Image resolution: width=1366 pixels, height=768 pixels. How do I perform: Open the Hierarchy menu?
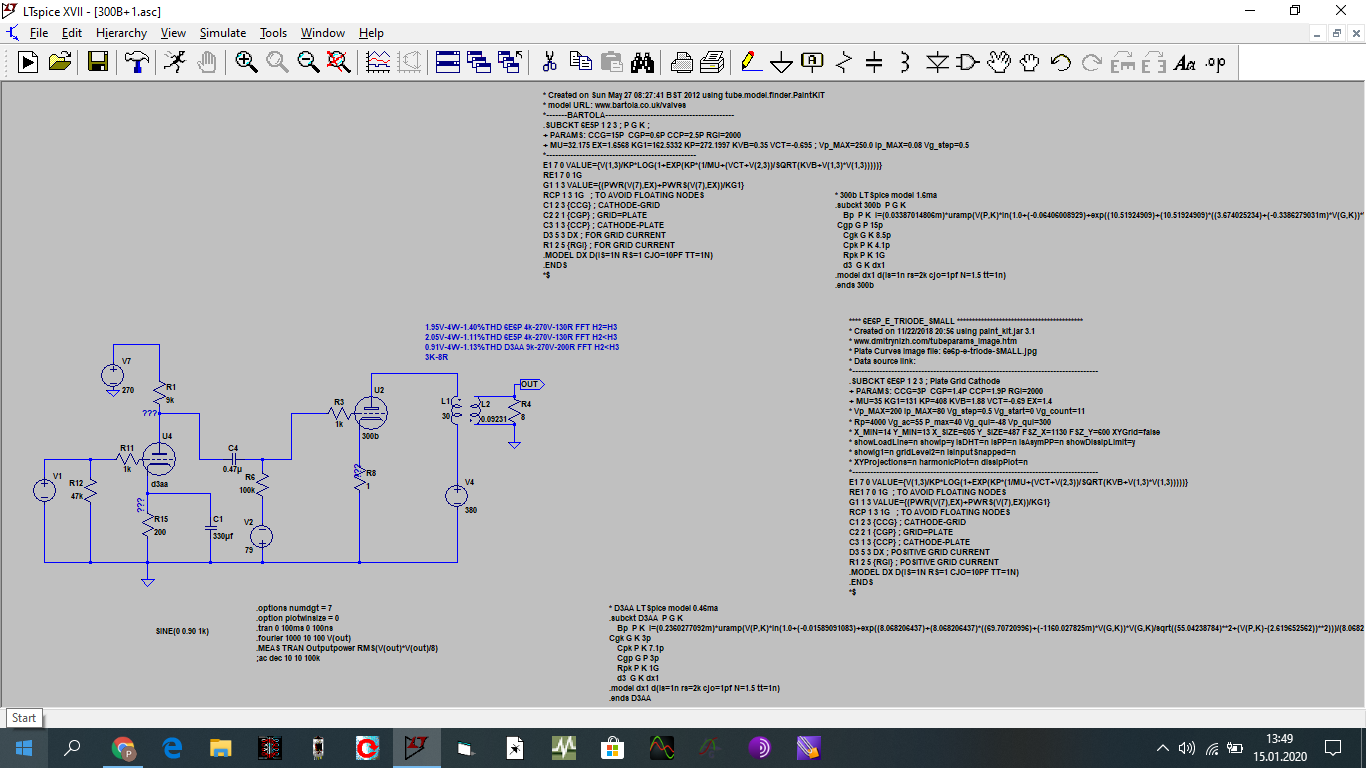pos(121,33)
